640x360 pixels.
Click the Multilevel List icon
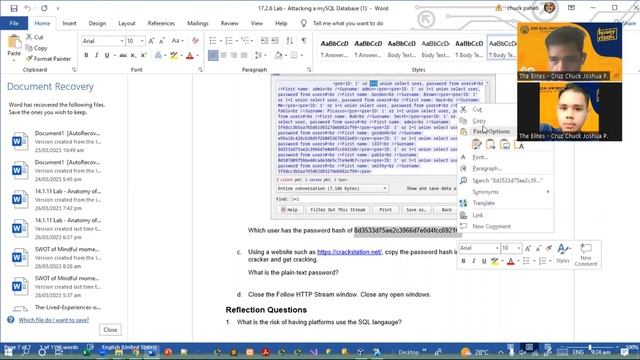[245, 41]
